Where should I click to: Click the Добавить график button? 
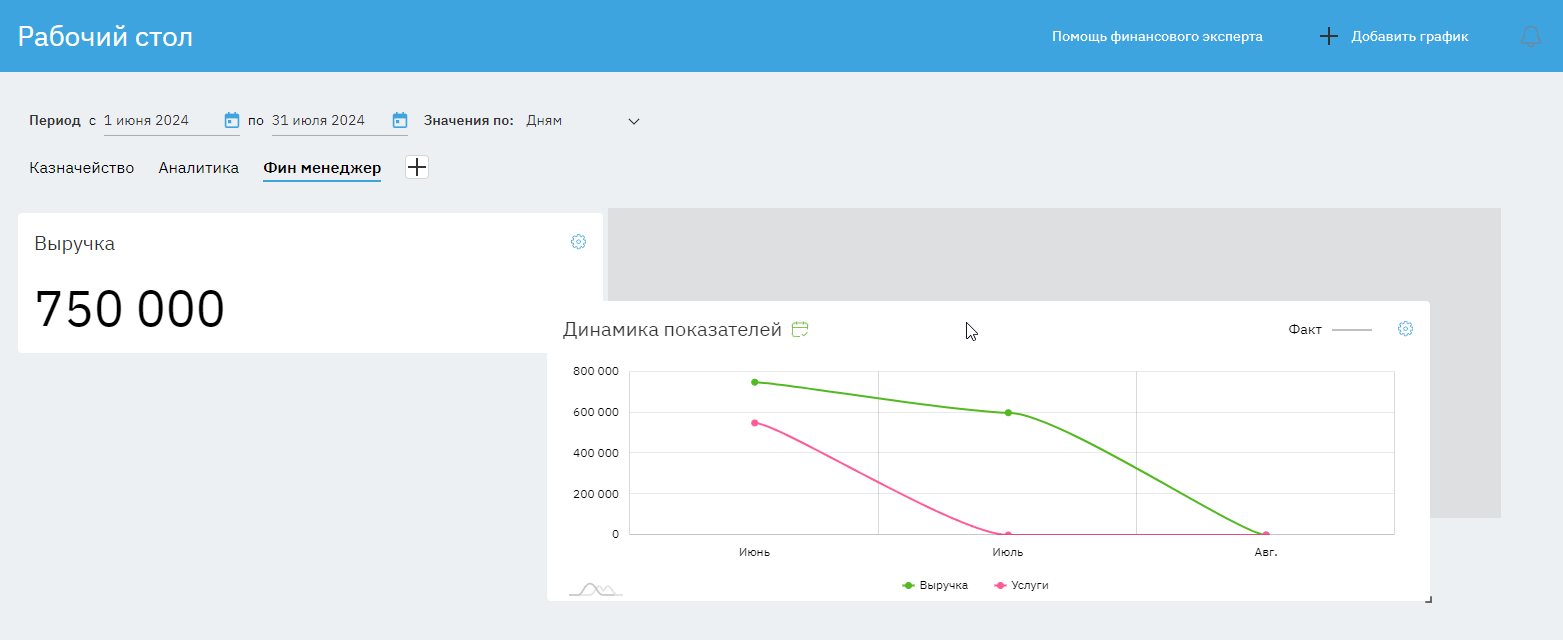coord(1395,37)
